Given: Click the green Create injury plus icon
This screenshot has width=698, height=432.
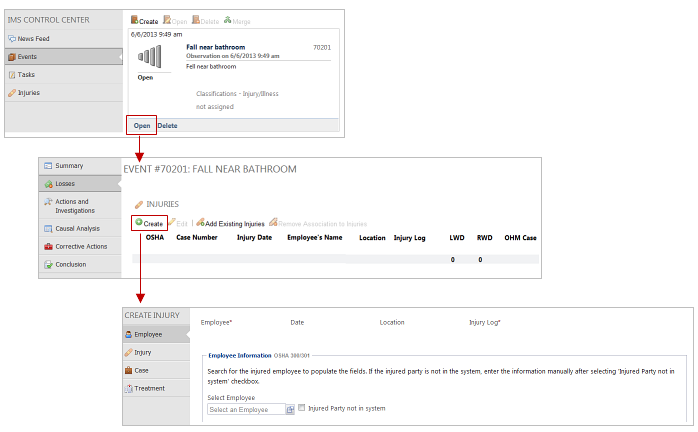Looking at the screenshot, I should tap(138, 223).
